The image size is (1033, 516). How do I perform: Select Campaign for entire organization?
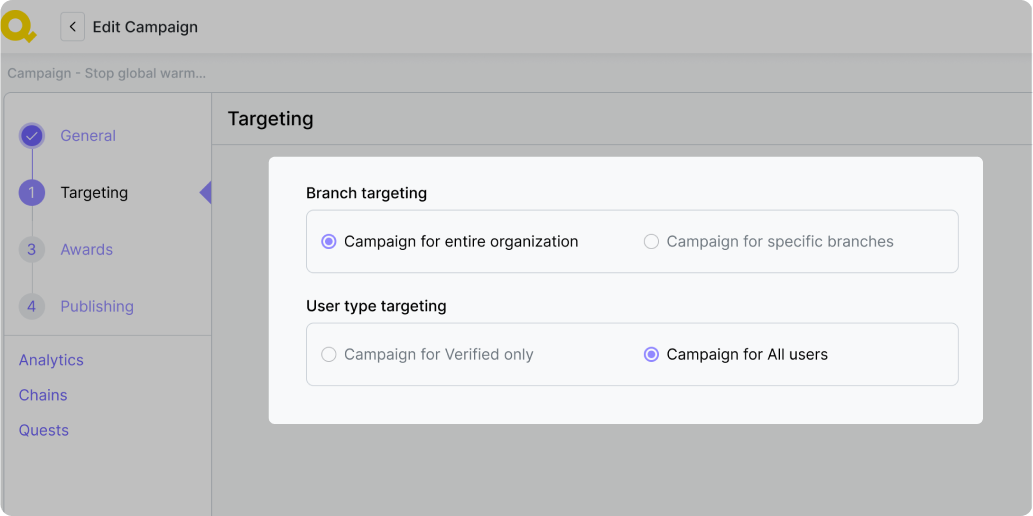(329, 241)
